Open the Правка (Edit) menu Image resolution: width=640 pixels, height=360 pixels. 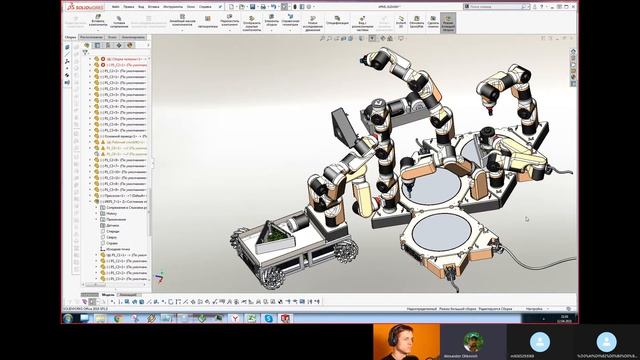point(129,7)
